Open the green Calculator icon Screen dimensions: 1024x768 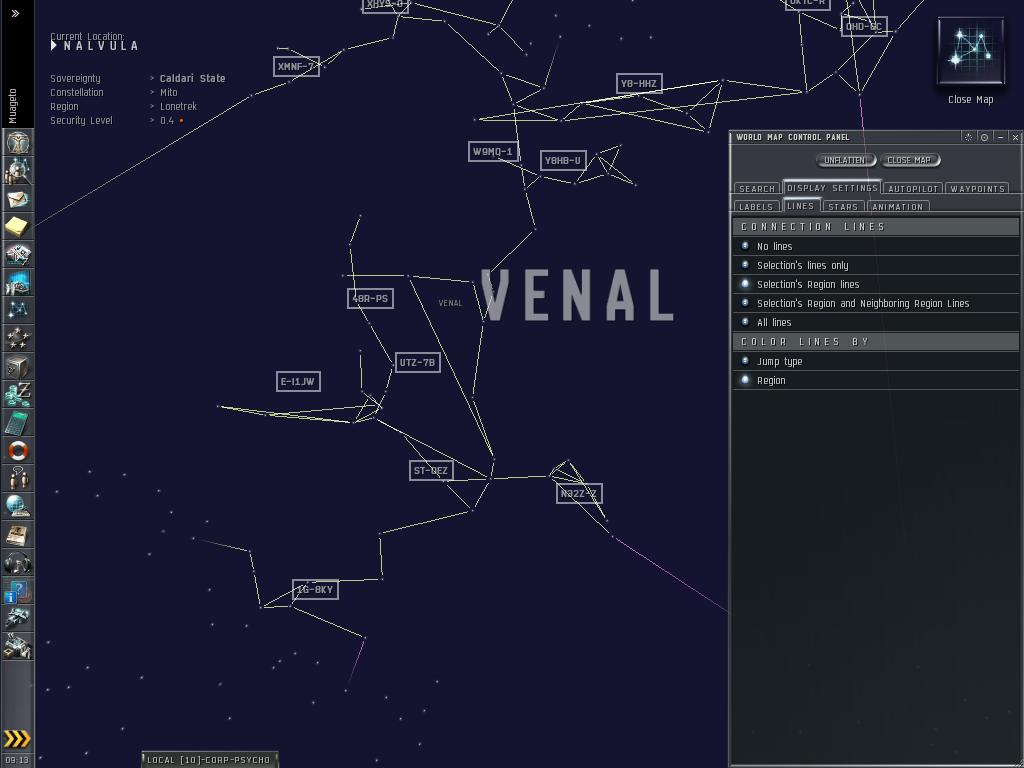tap(18, 423)
